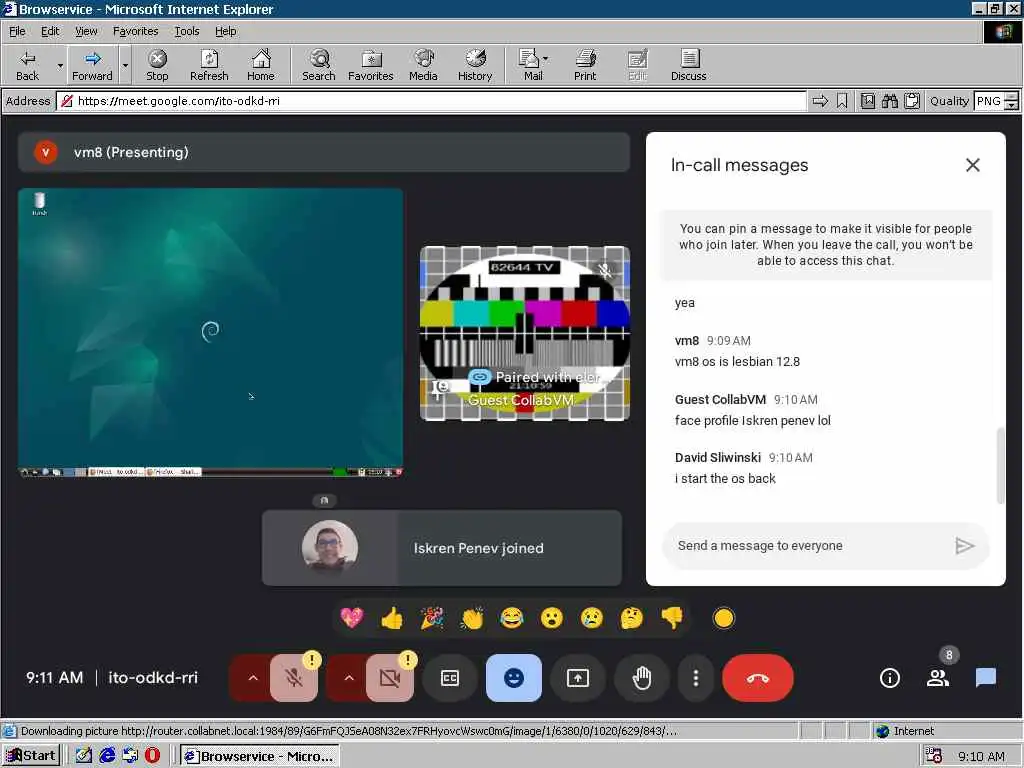Open the Help menu
Viewport: 1024px width, 768px height.
point(225,31)
